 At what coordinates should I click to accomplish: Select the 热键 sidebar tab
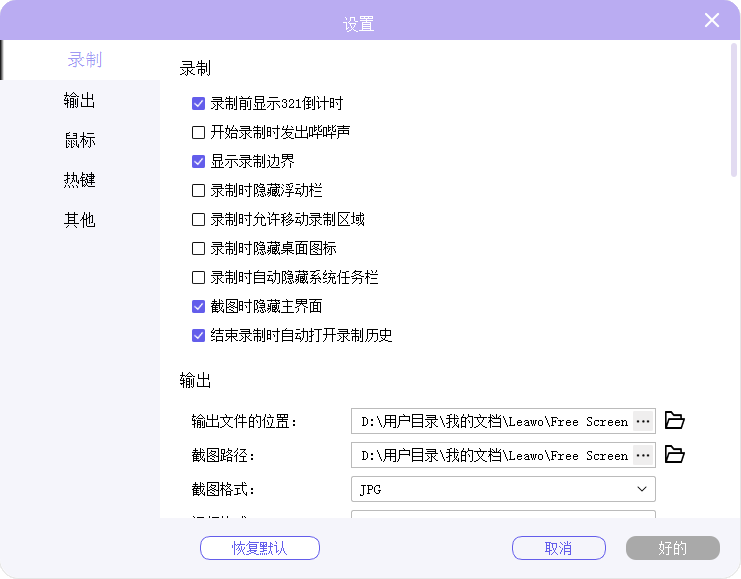[80, 180]
